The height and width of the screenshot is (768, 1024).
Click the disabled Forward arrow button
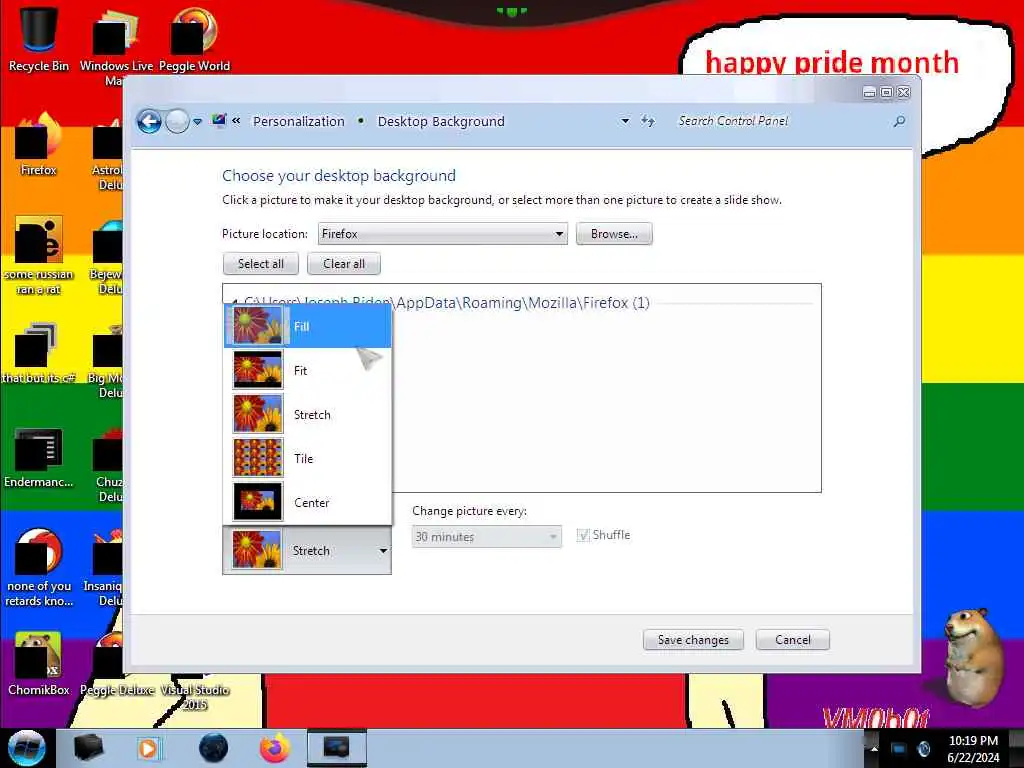pyautogui.click(x=177, y=121)
